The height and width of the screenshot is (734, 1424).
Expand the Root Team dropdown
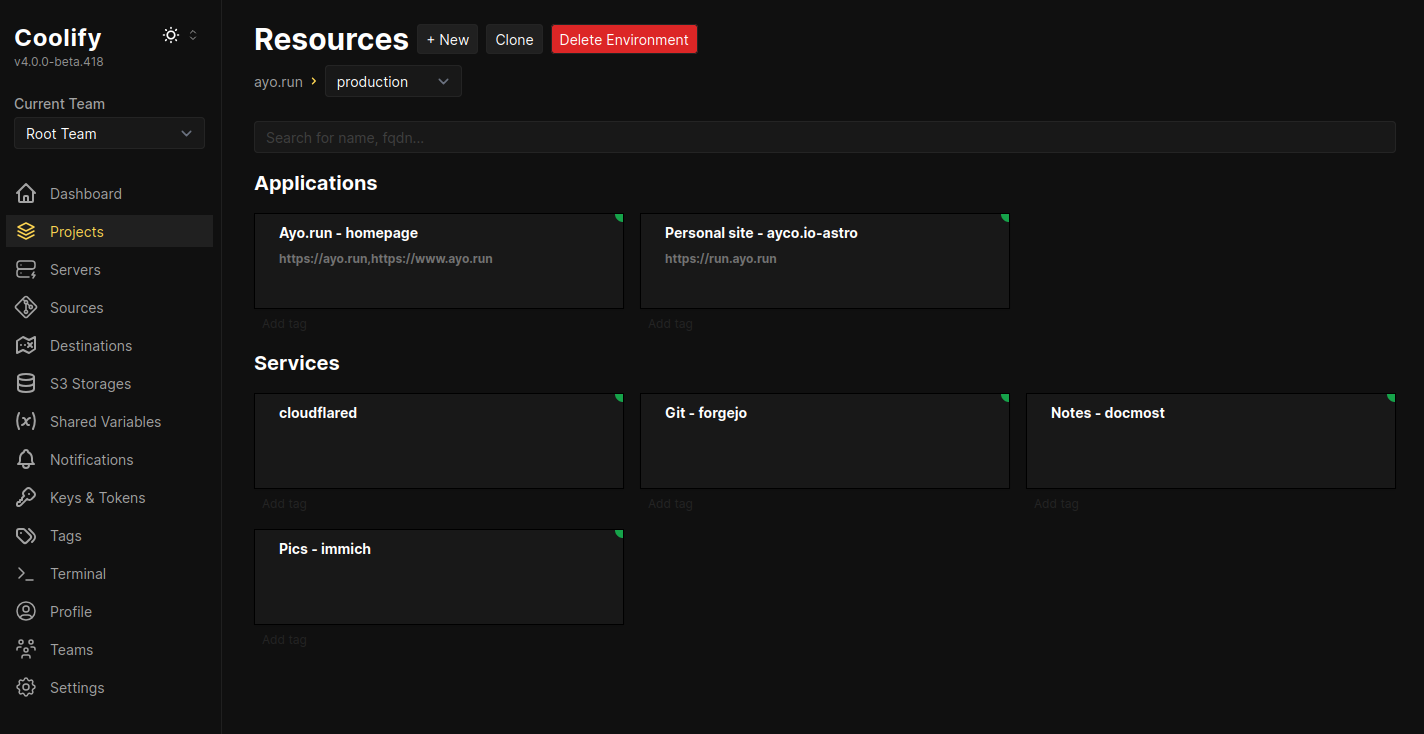pos(109,134)
